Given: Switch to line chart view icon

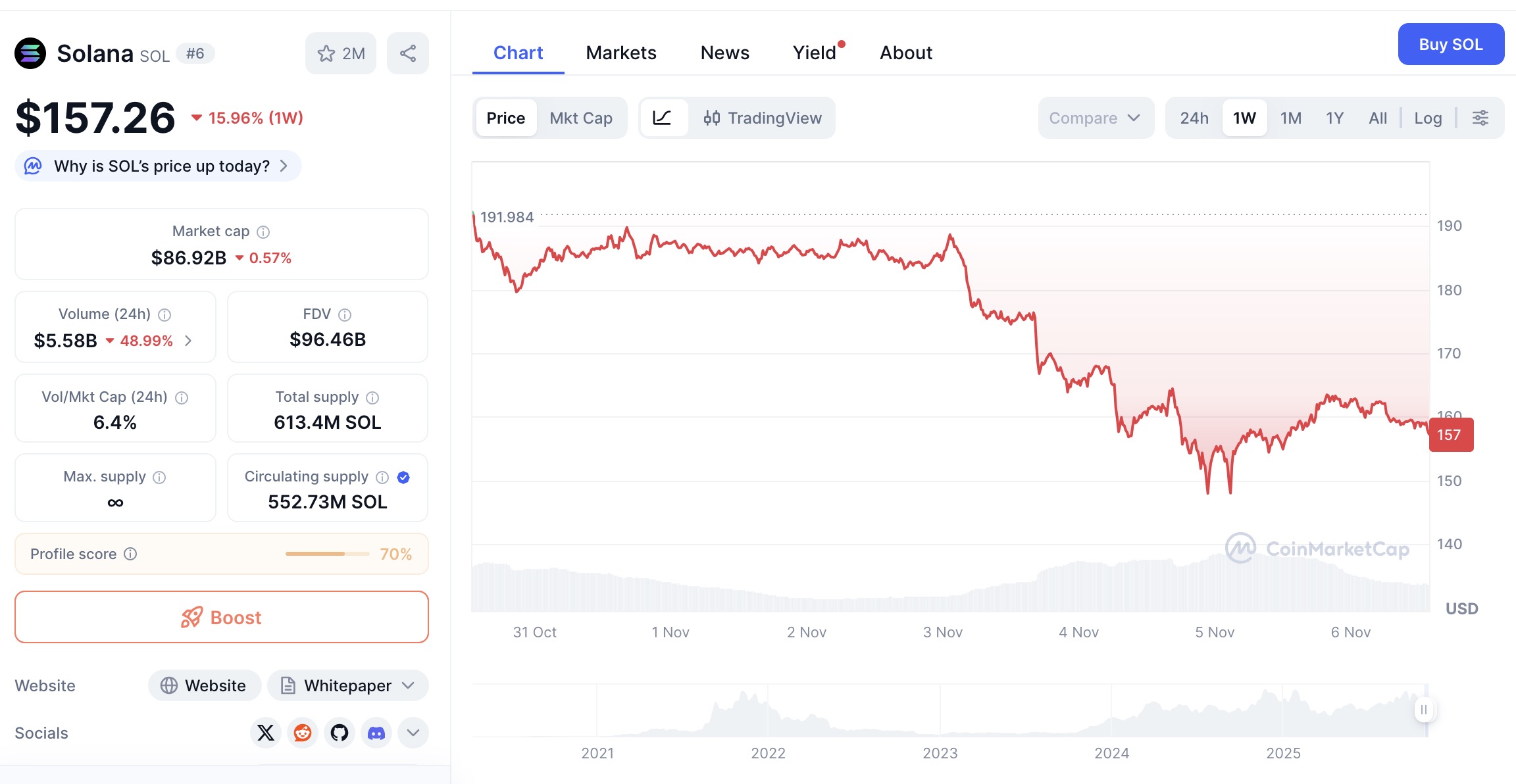Looking at the screenshot, I should pyautogui.click(x=662, y=118).
